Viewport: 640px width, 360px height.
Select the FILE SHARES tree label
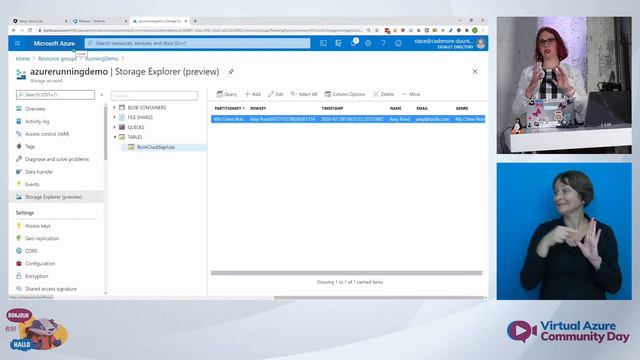coord(140,118)
